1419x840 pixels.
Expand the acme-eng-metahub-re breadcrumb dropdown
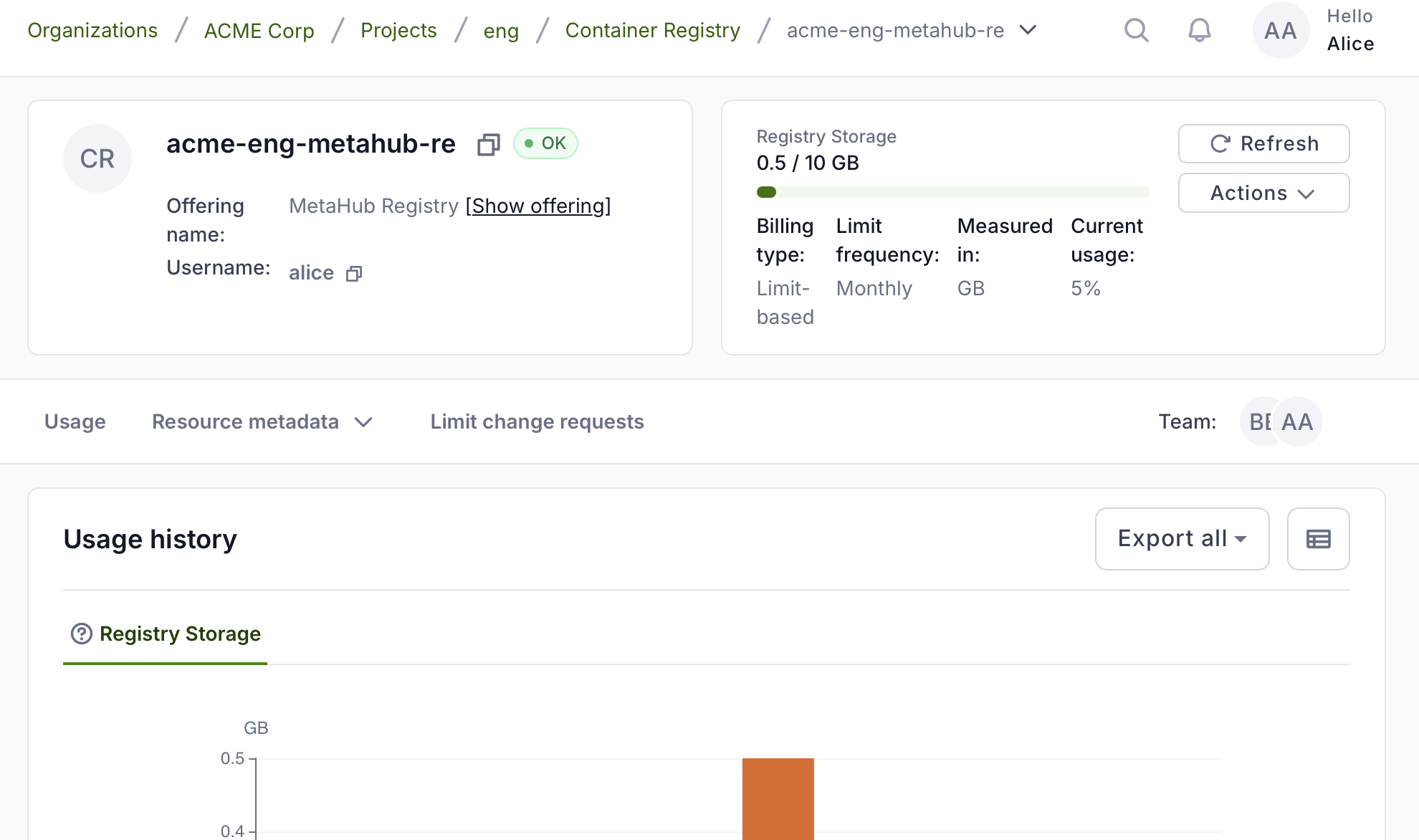click(x=1028, y=30)
